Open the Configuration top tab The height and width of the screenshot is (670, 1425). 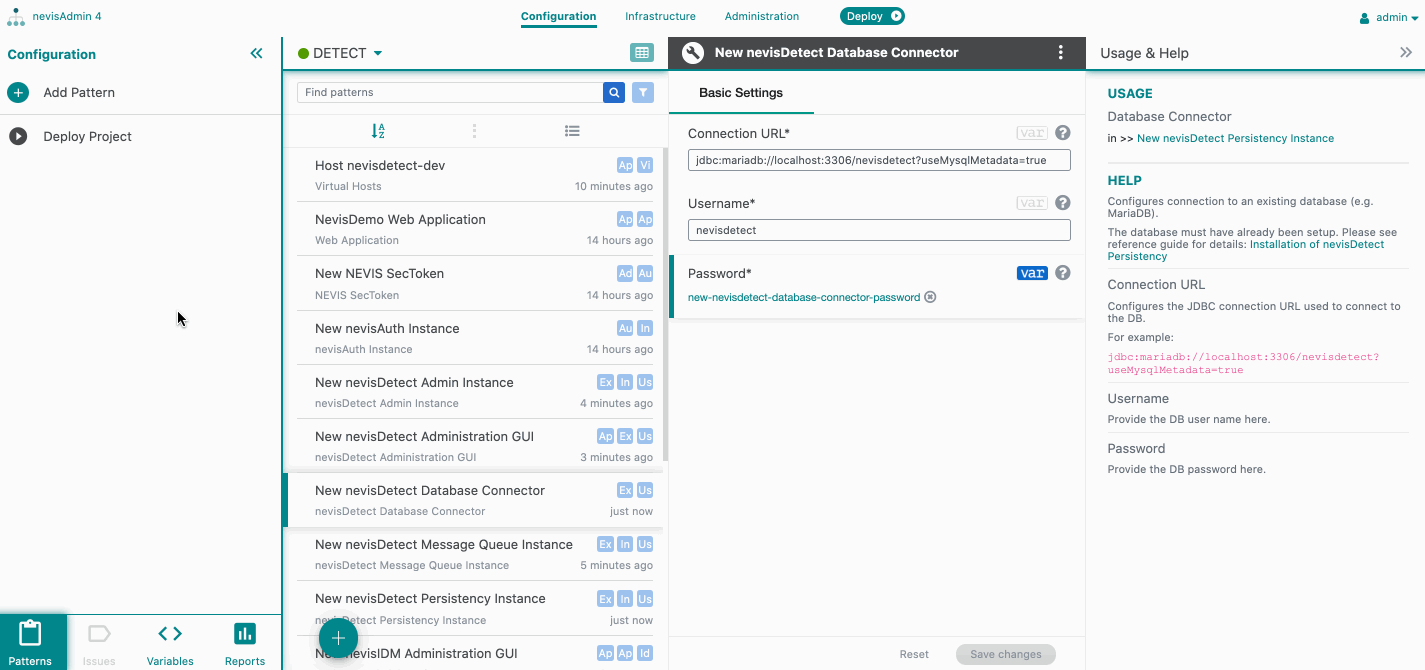click(558, 16)
